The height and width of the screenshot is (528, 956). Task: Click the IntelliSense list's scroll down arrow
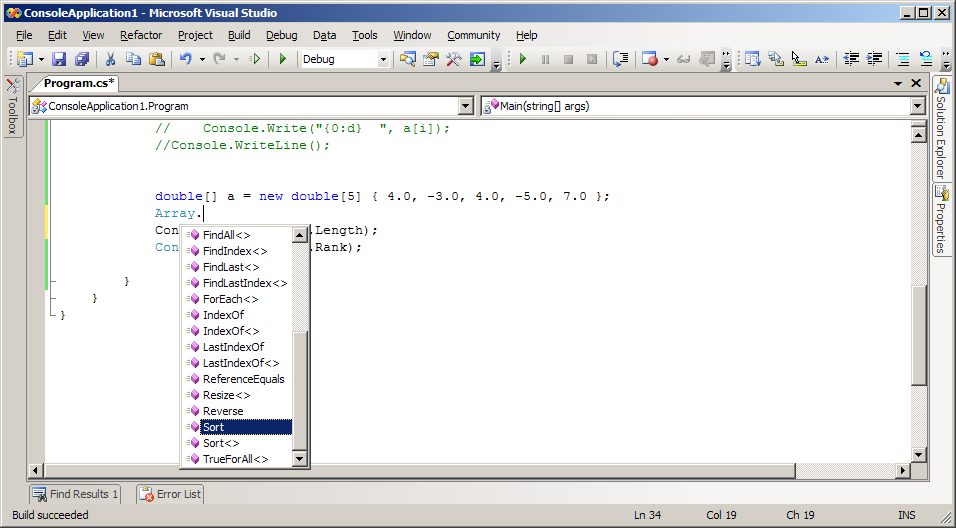point(299,459)
